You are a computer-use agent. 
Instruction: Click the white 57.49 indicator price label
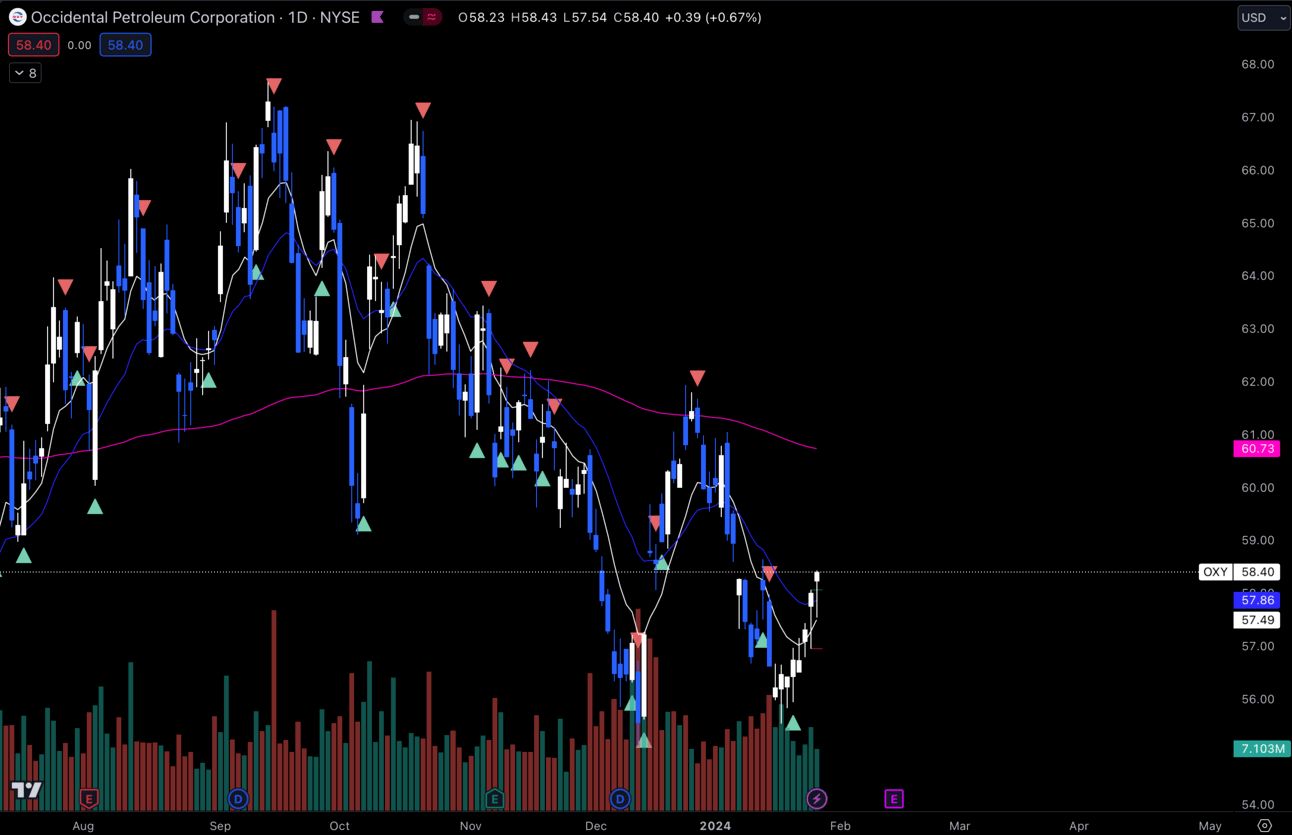[x=1257, y=620]
